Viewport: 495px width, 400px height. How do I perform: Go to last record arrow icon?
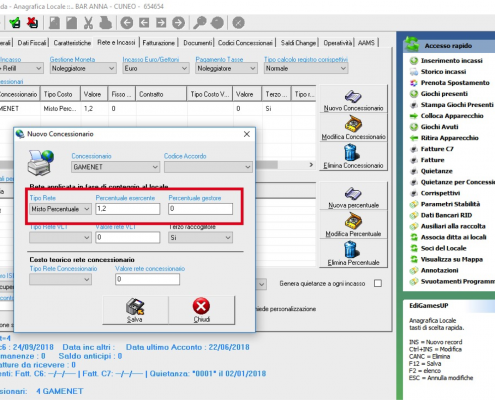click(x=178, y=23)
